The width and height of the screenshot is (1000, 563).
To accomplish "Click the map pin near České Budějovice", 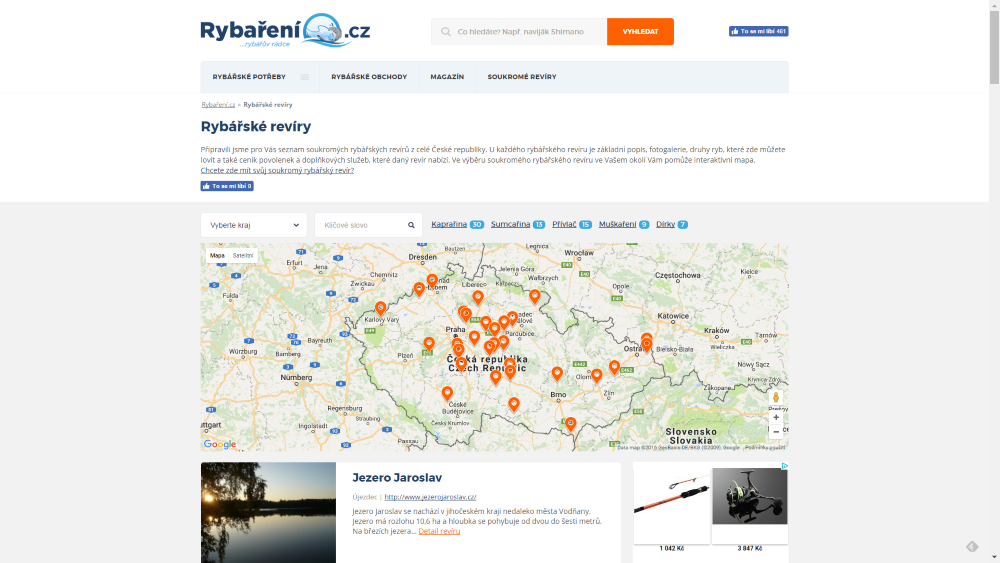I will (447, 393).
